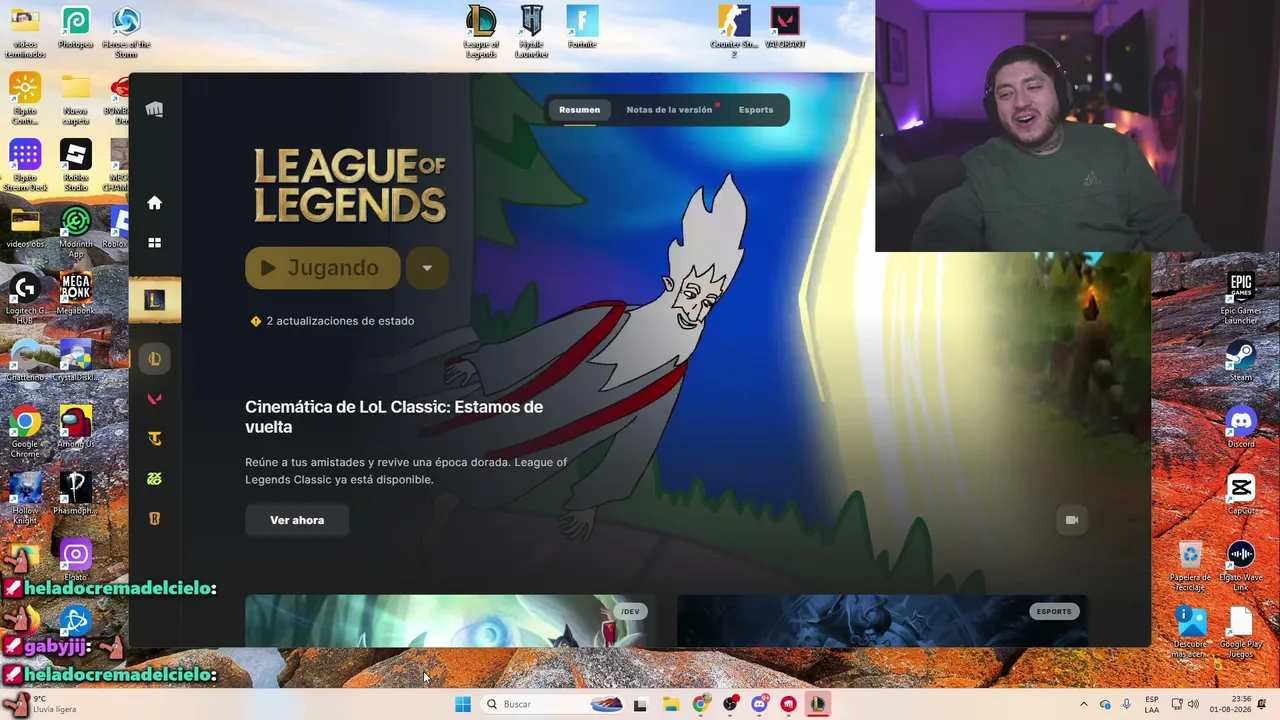Select the Photopea desktop shortcut
This screenshot has width=1280, height=720.
(75, 27)
